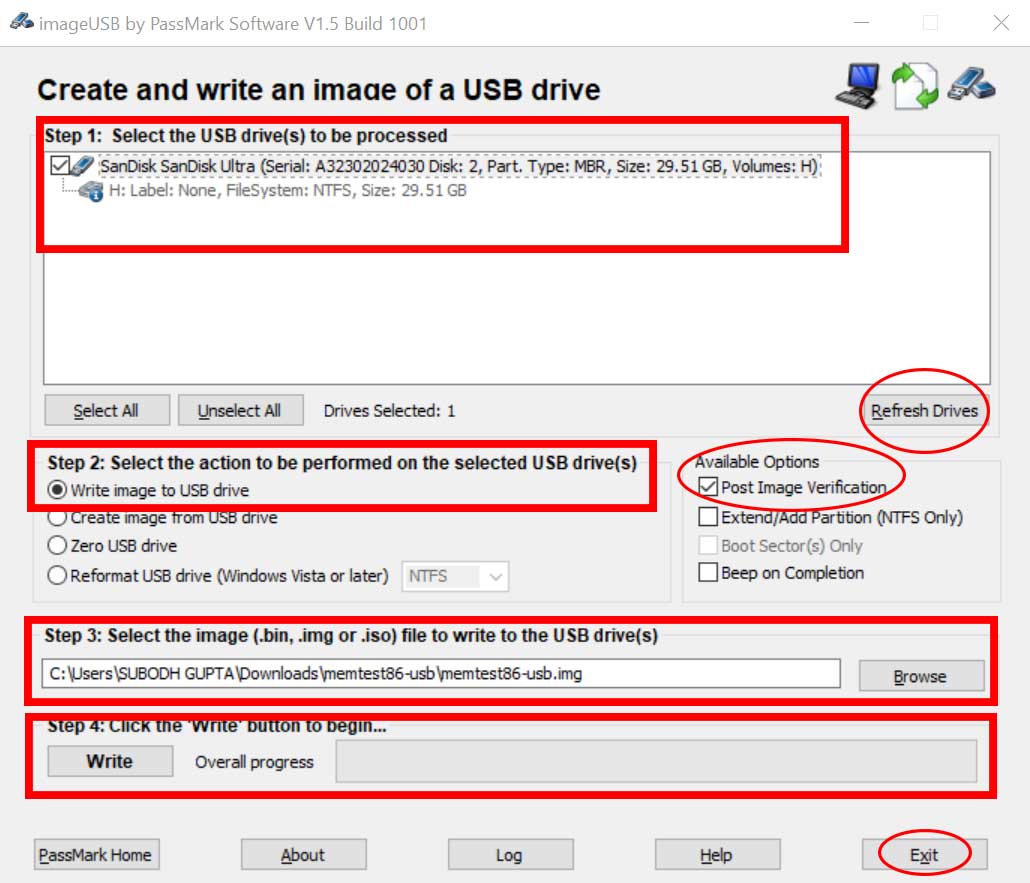Click the green arrows transfer icon
Screen dimensions: 1030x883
(x=914, y=85)
